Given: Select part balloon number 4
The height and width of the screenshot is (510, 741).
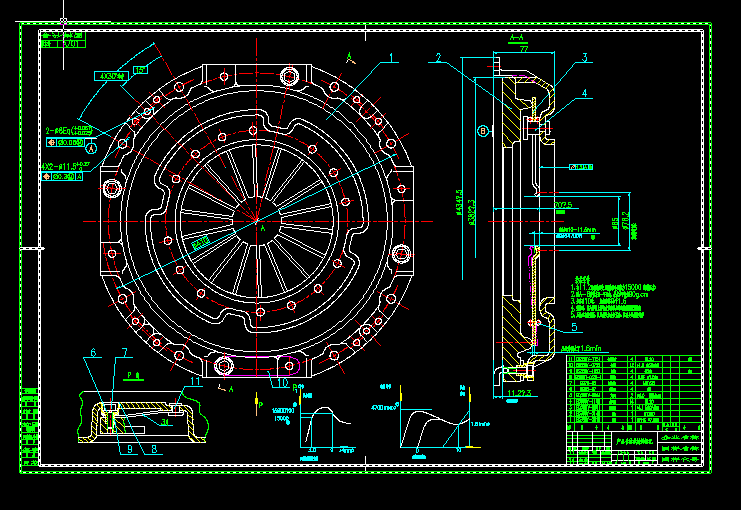Looking at the screenshot, I should (x=585, y=94).
